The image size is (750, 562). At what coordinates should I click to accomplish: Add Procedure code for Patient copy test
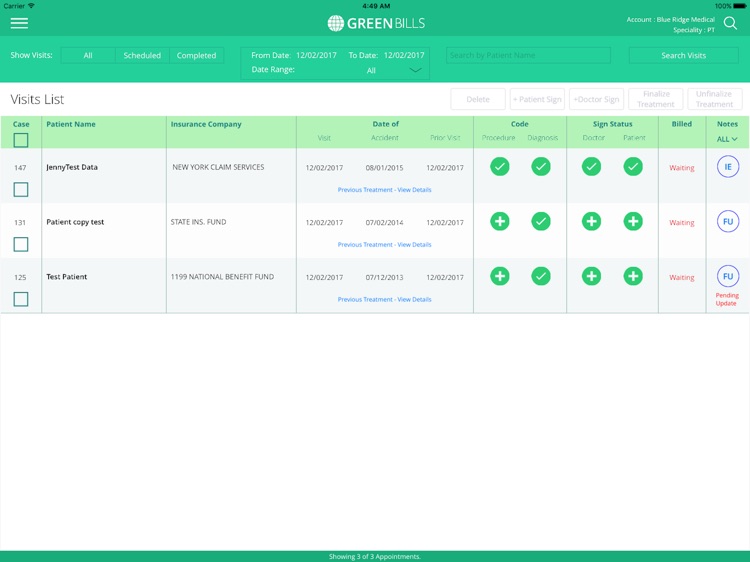point(499,221)
